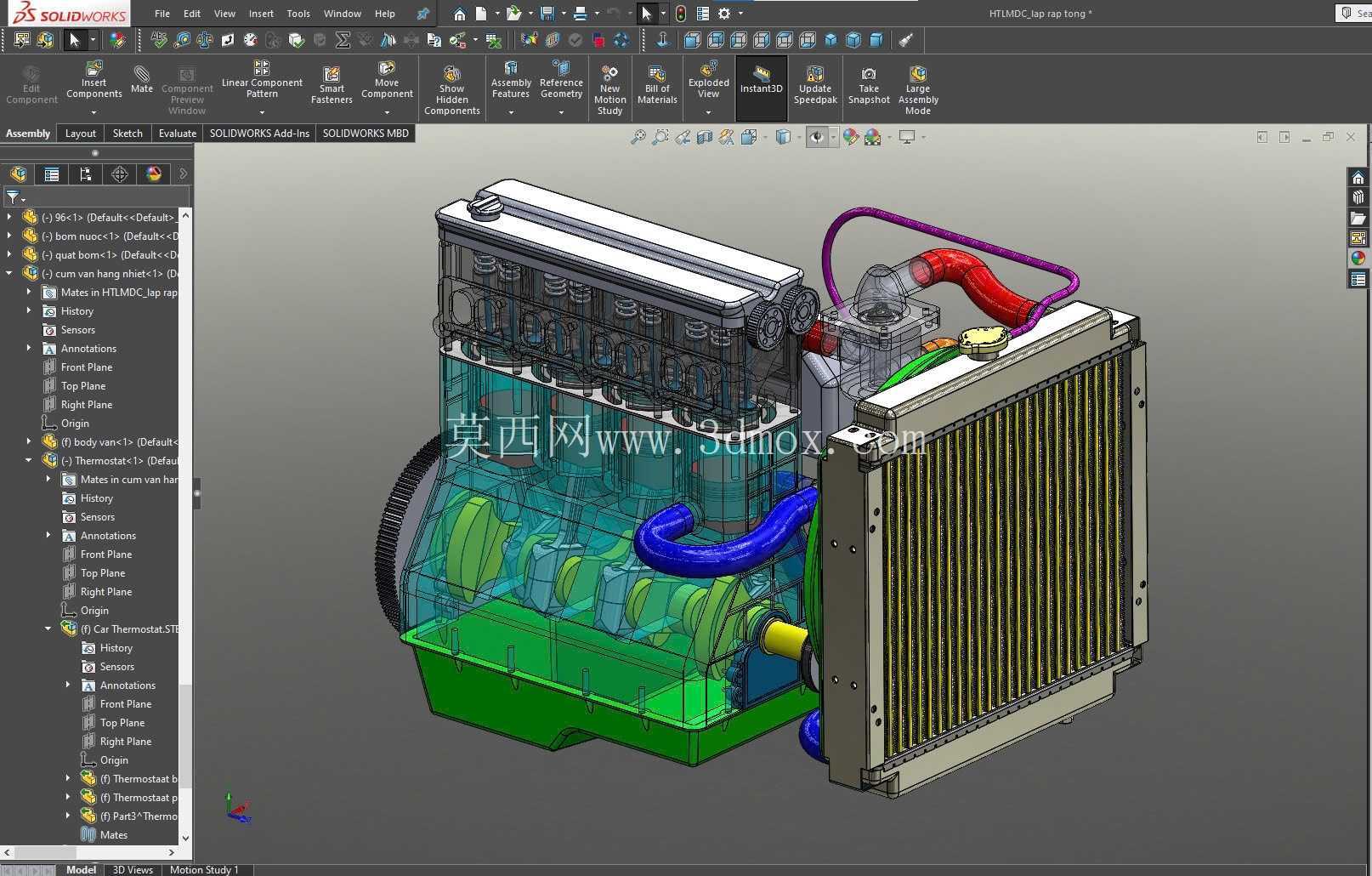Click Take Snapshot
The width and height of the screenshot is (1372, 876).
[x=869, y=85]
